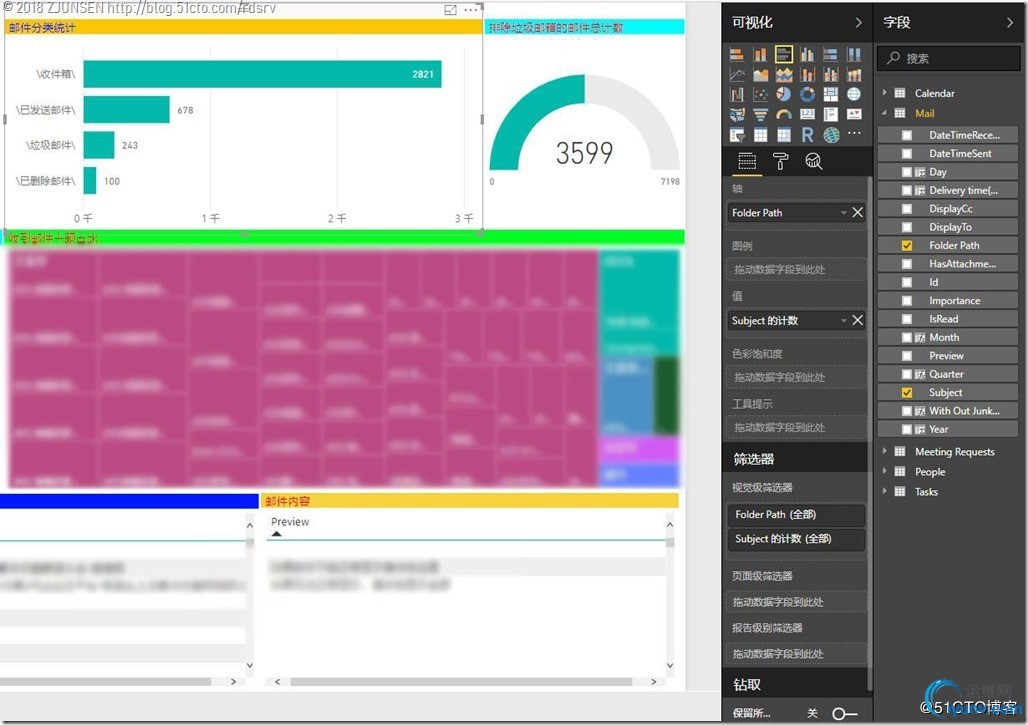The image size is (1028, 725).
Task: Select the line chart visual
Action: click(737, 75)
